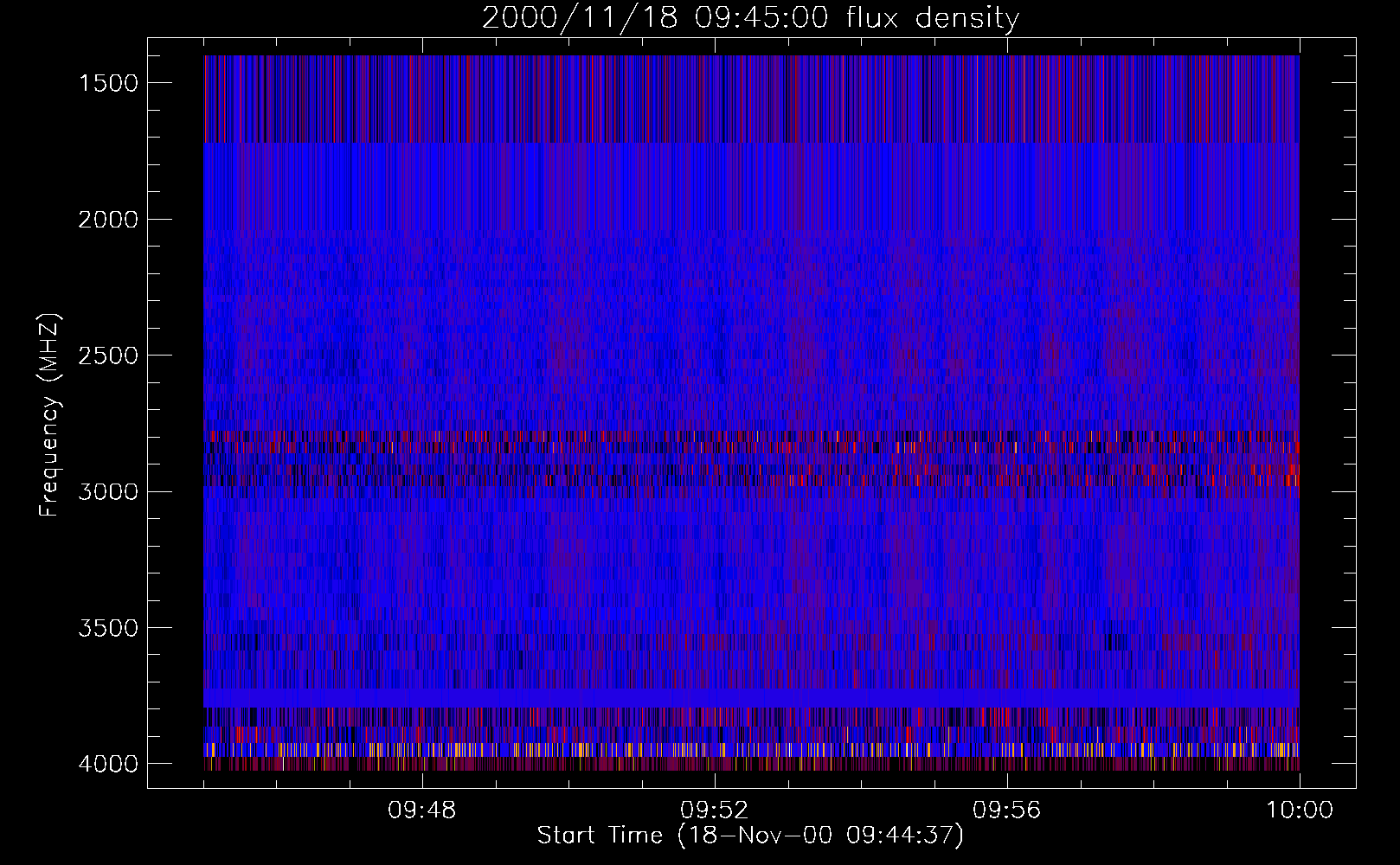Viewport: 1400px width, 865px height.
Task: Click the 09:48 time tick label
Action: [x=422, y=811]
